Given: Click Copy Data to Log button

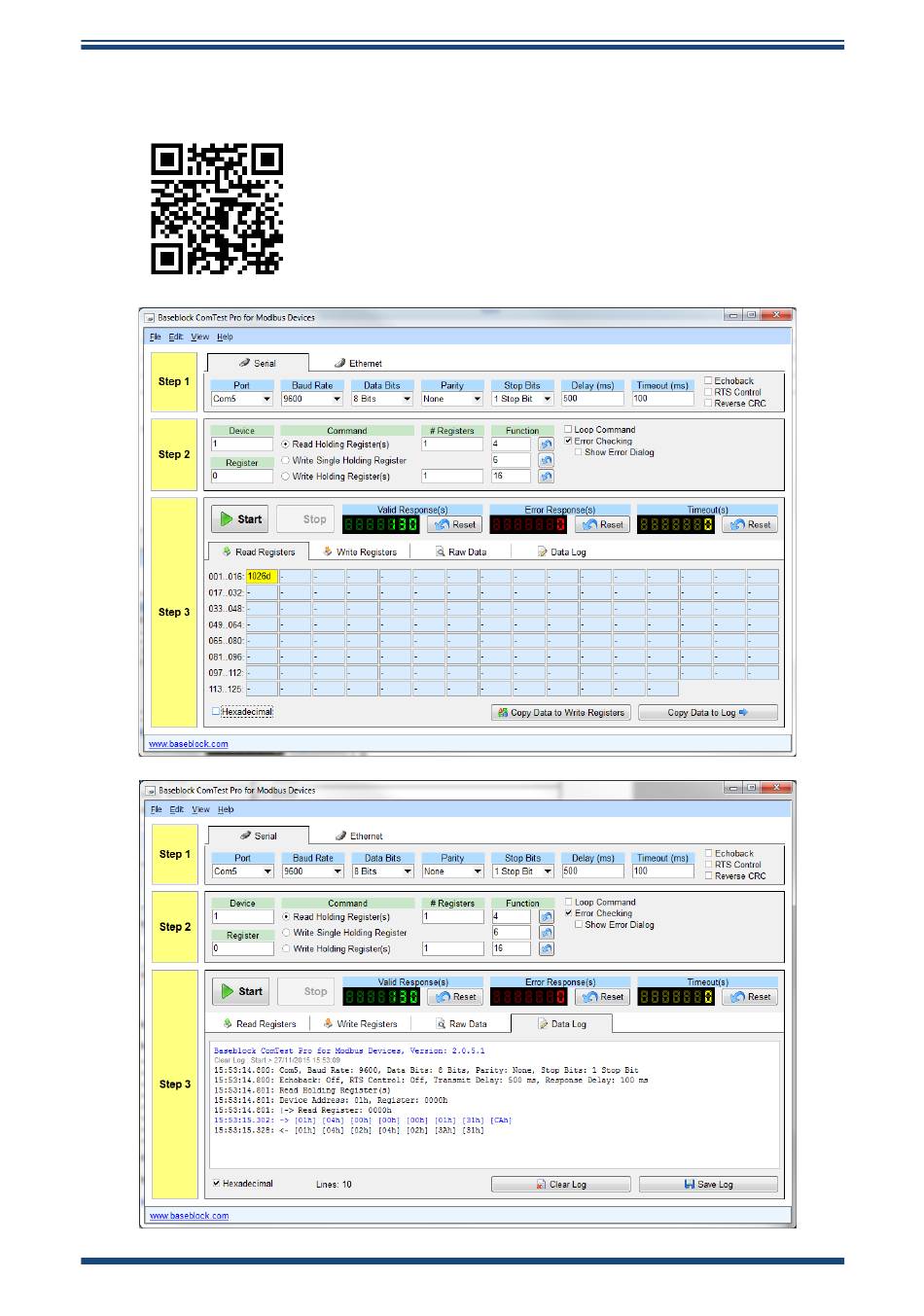Looking at the screenshot, I should (x=707, y=713).
